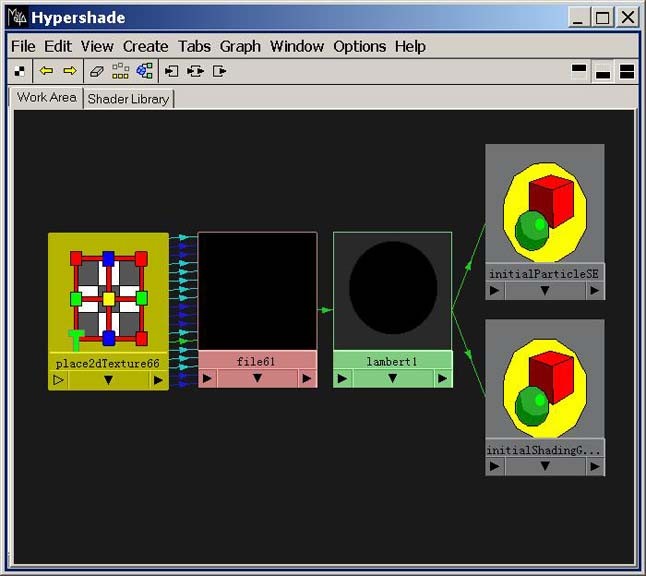Click the place2dTexture66 name label

108,363
